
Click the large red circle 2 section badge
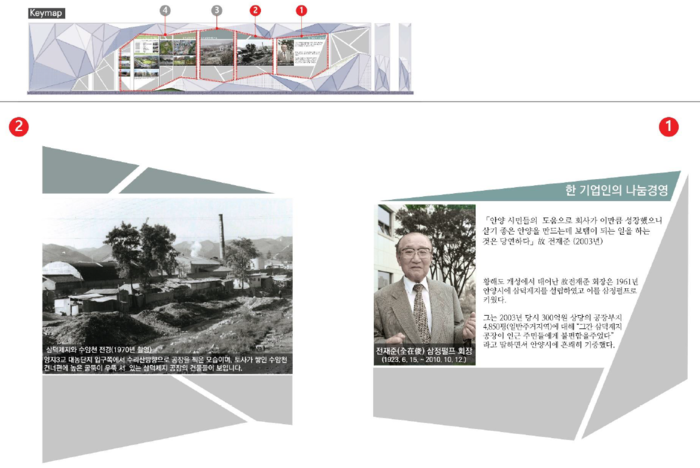[17, 127]
